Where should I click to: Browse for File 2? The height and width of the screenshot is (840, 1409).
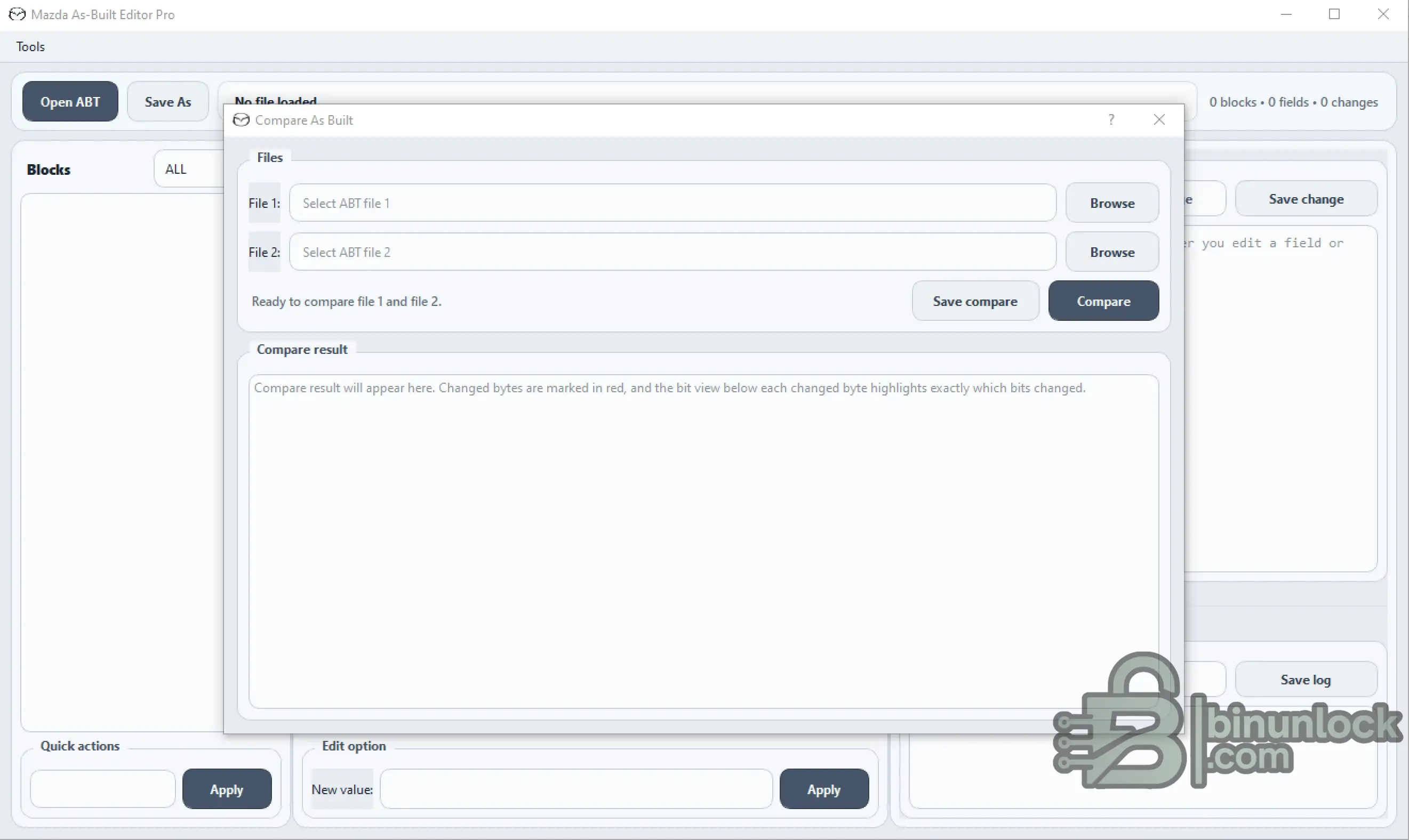click(1112, 252)
